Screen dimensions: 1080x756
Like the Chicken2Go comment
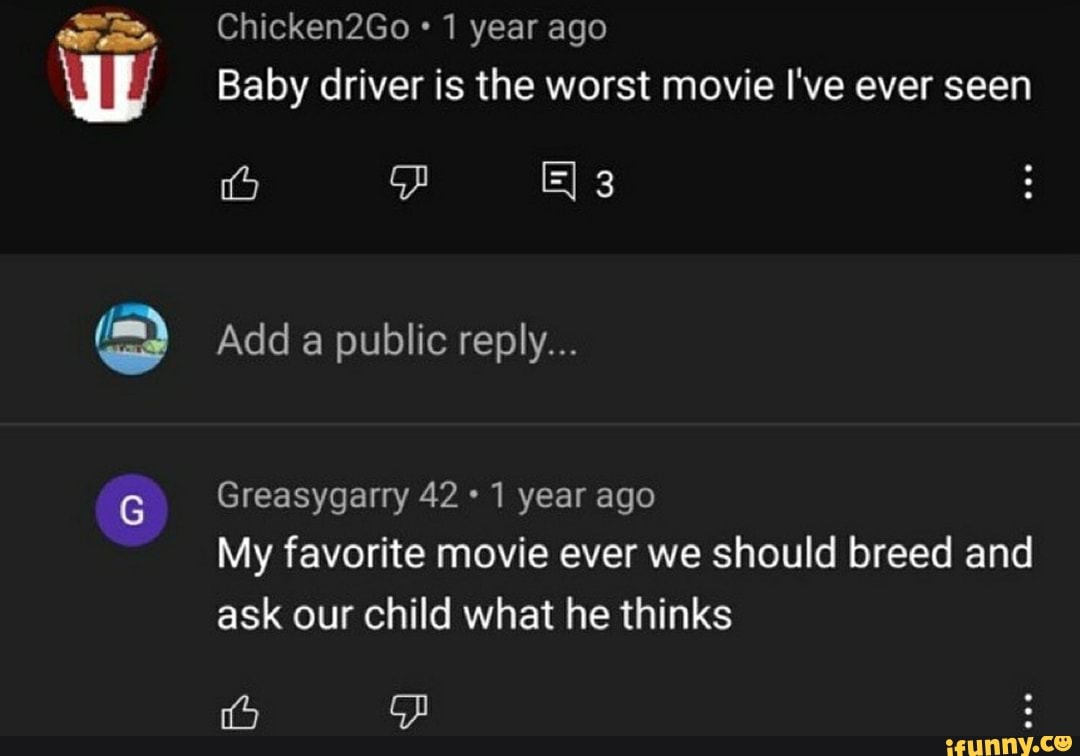coord(239,183)
